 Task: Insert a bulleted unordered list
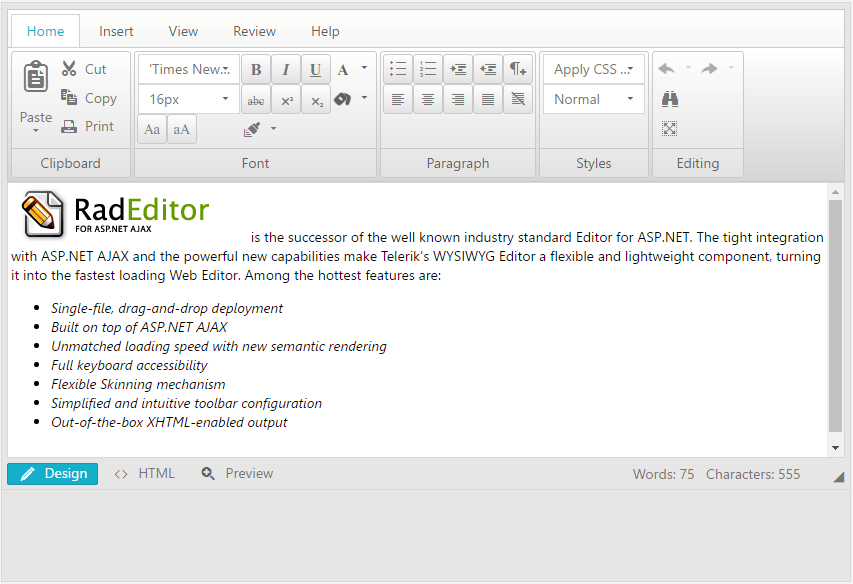pyautogui.click(x=398, y=69)
